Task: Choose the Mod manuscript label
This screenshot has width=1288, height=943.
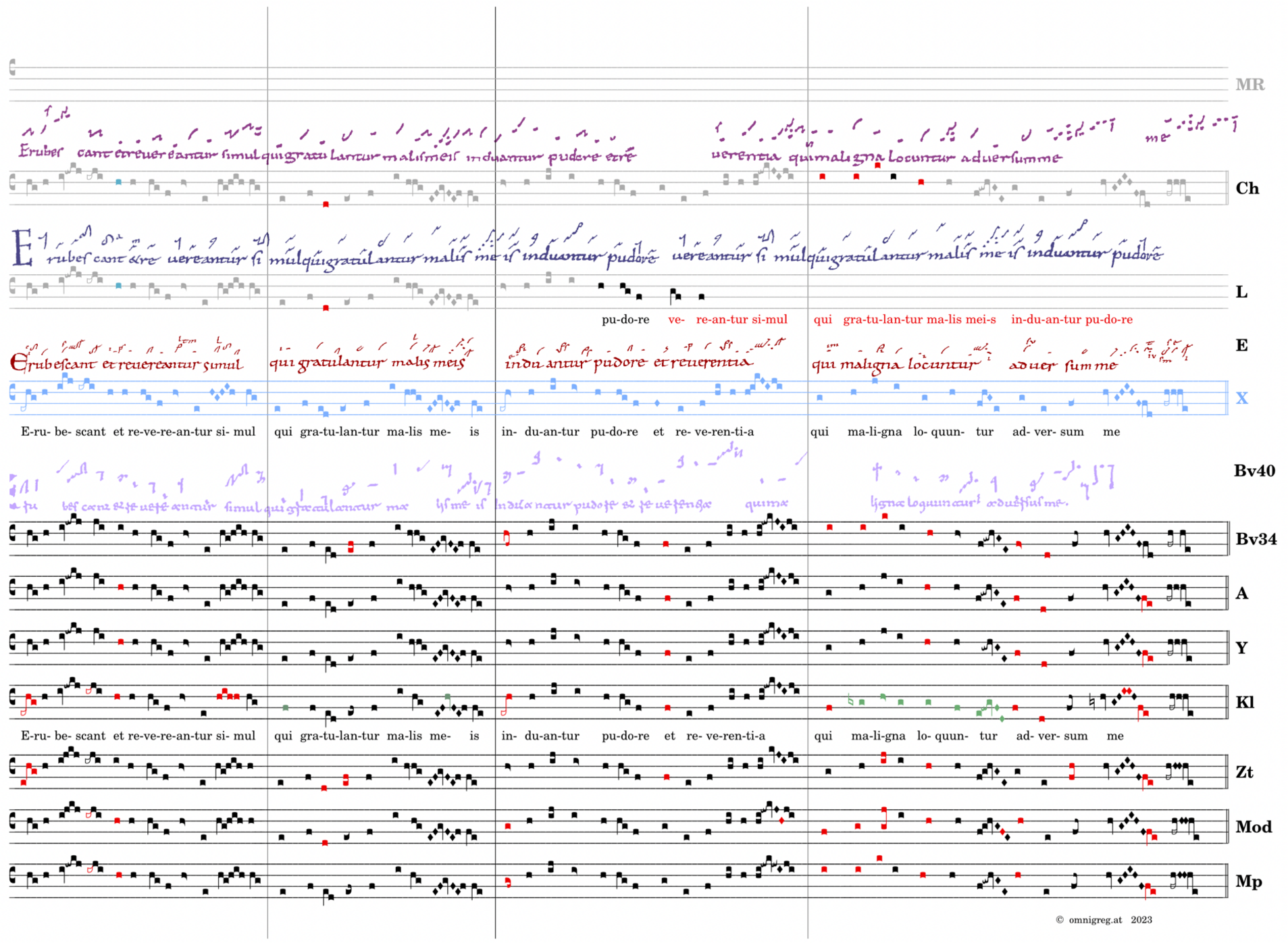Action: pos(1254,827)
